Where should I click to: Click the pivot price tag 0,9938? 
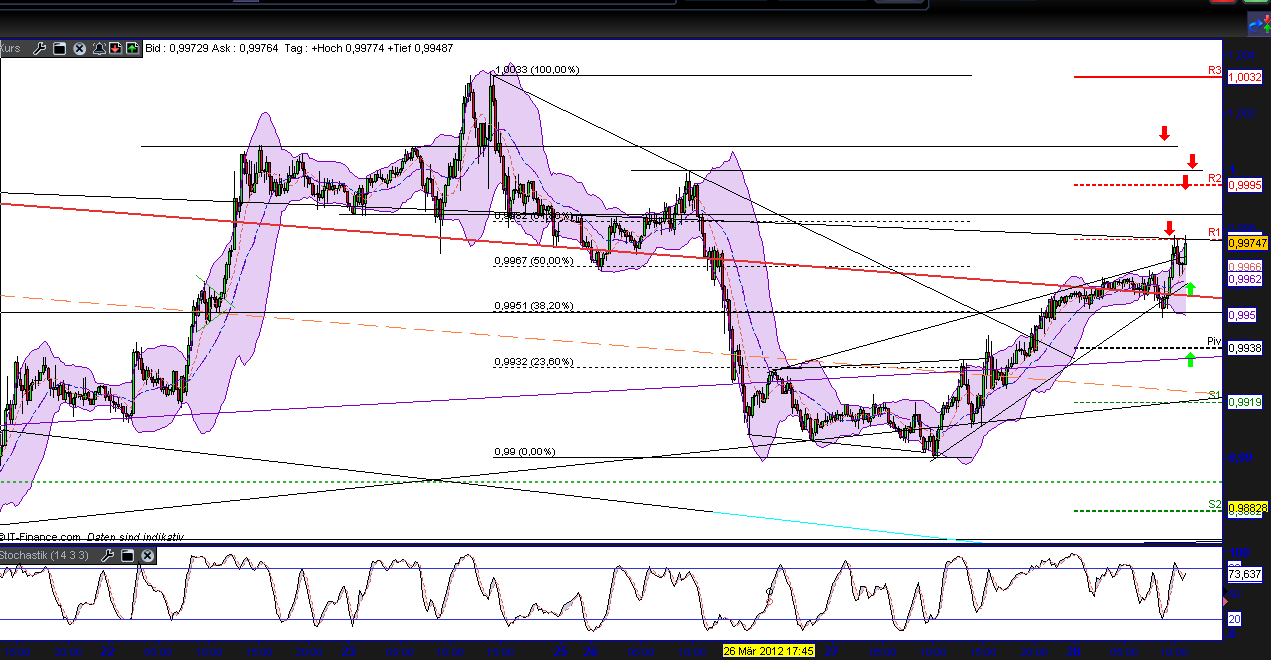coord(1244,348)
